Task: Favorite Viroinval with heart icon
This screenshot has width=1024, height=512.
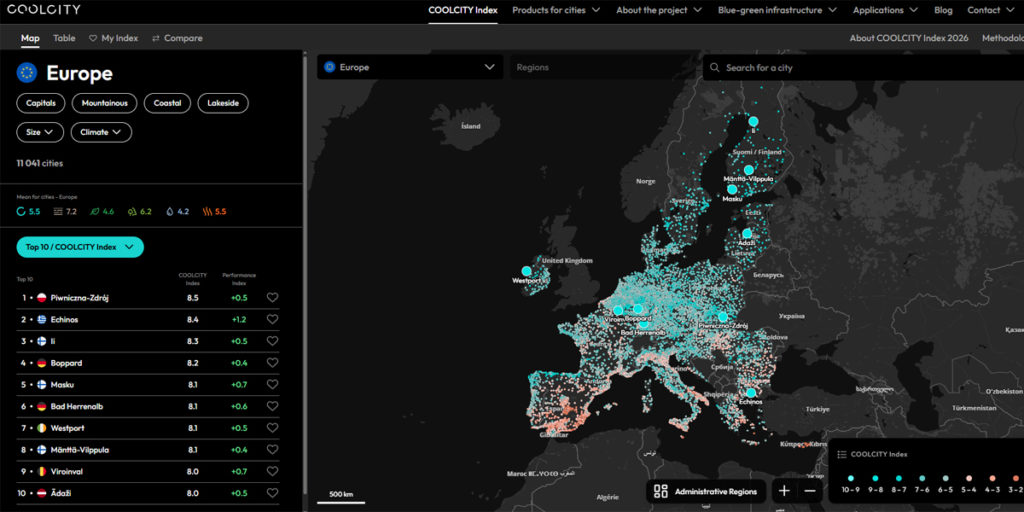Action: pyautogui.click(x=272, y=472)
